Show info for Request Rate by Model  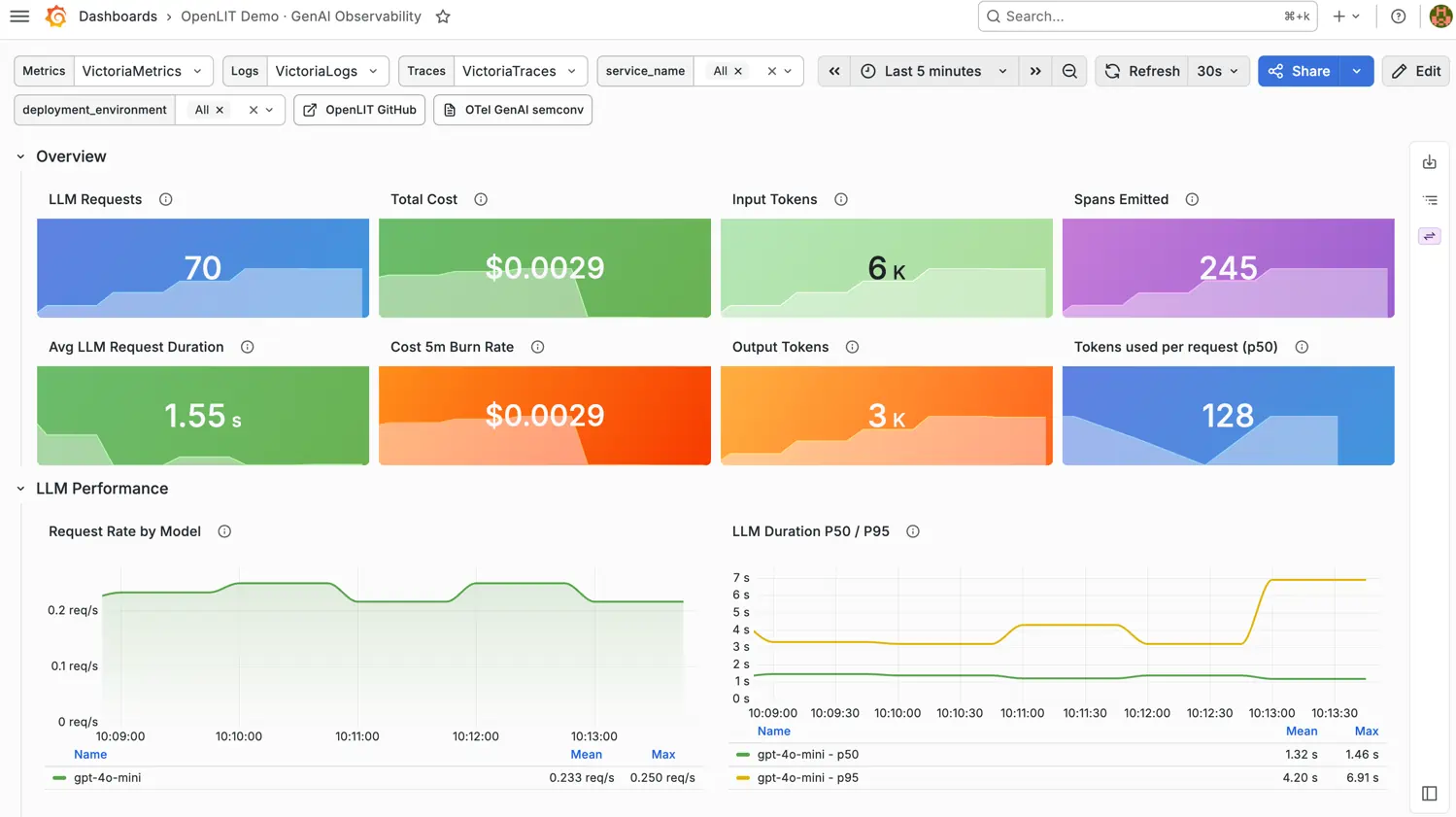tap(224, 531)
